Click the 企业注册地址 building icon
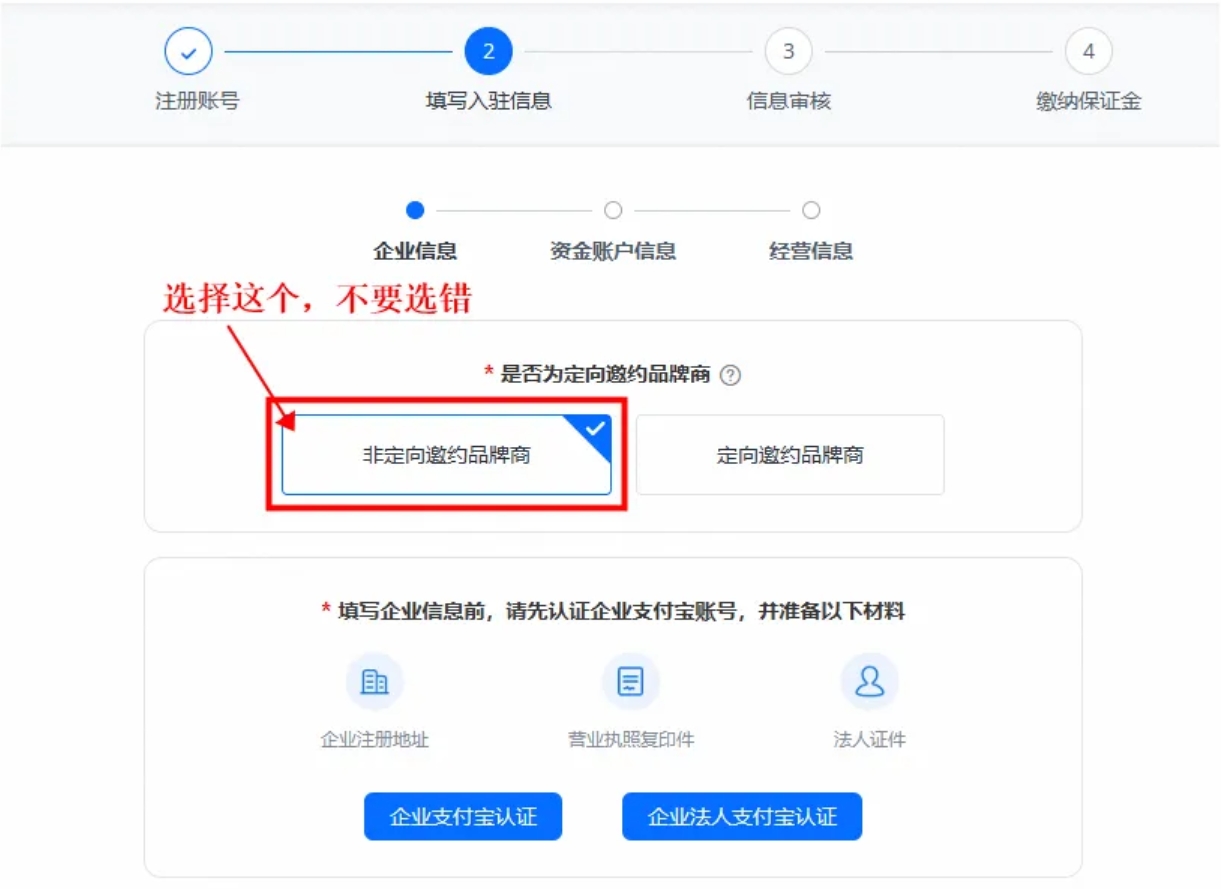 coord(375,682)
